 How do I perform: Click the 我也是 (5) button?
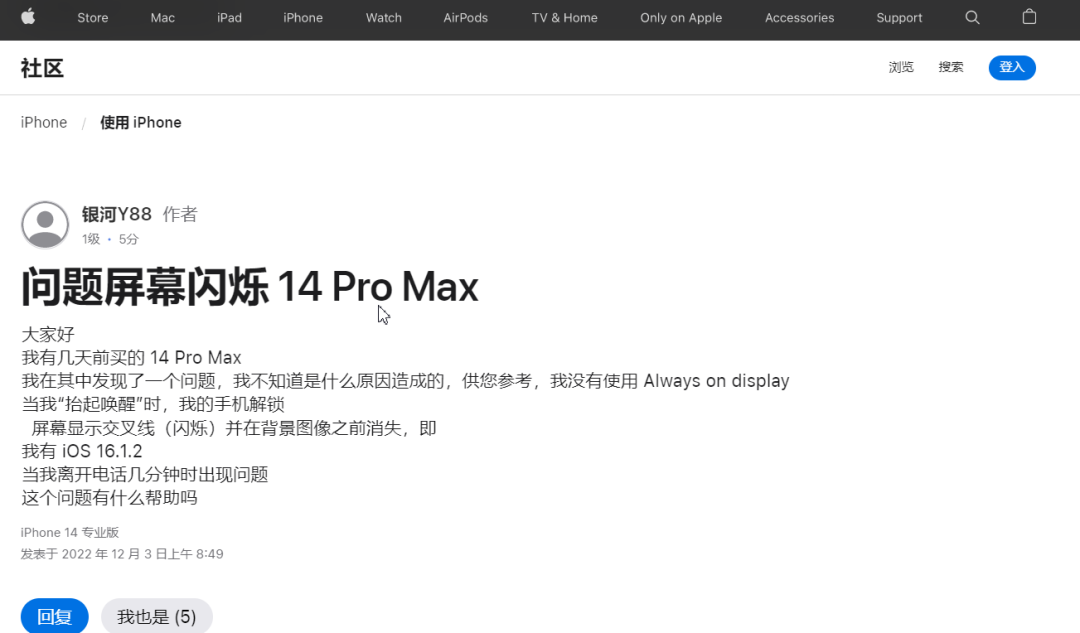click(x=157, y=616)
